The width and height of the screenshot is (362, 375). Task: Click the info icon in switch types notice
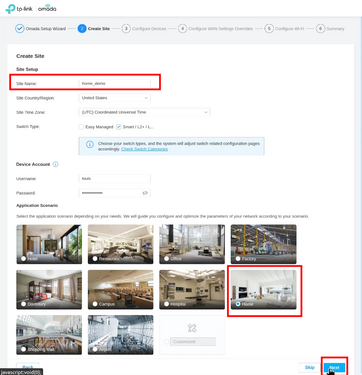[89, 144]
